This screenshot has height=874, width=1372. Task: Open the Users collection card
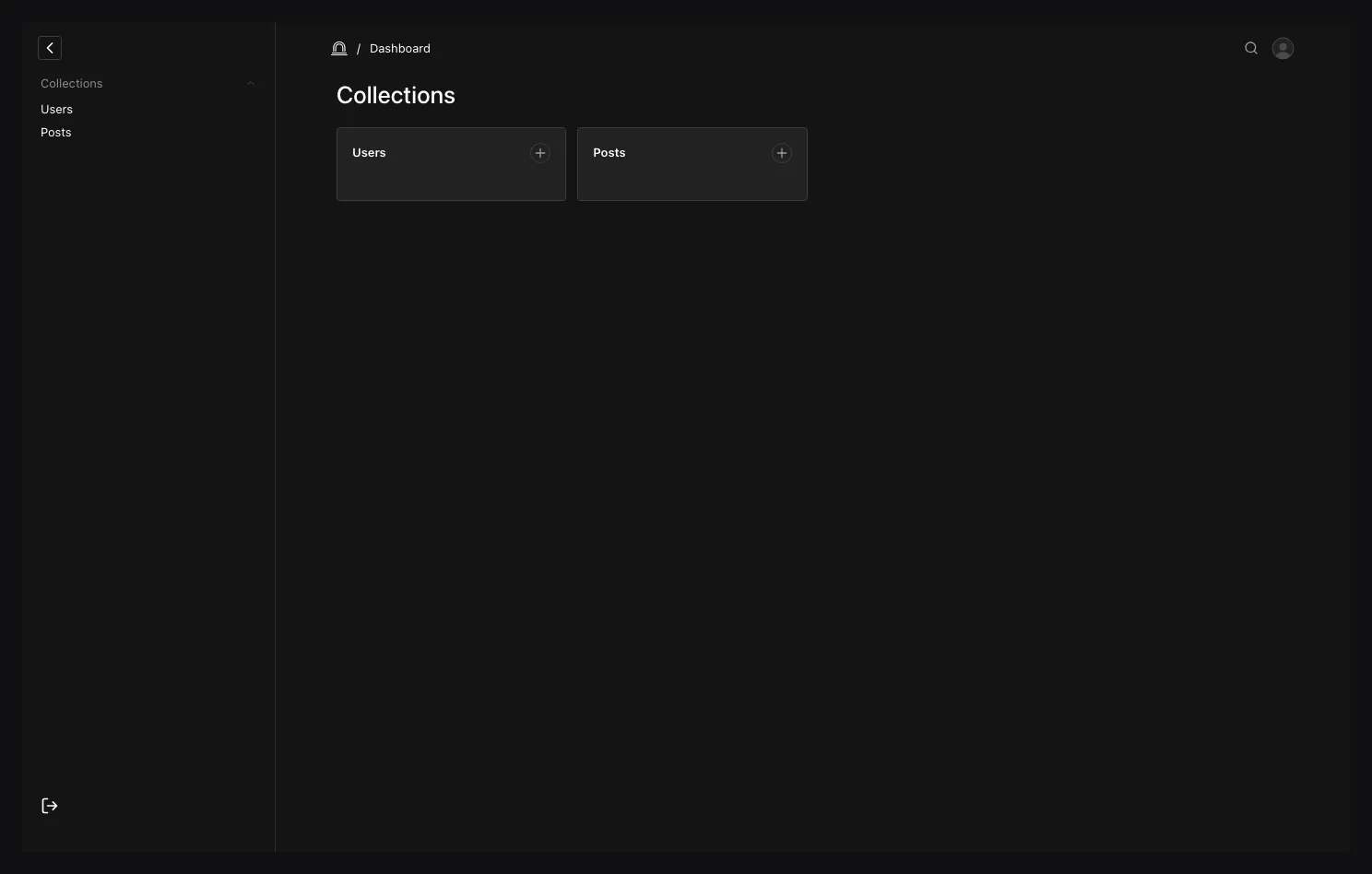pyautogui.click(x=451, y=164)
